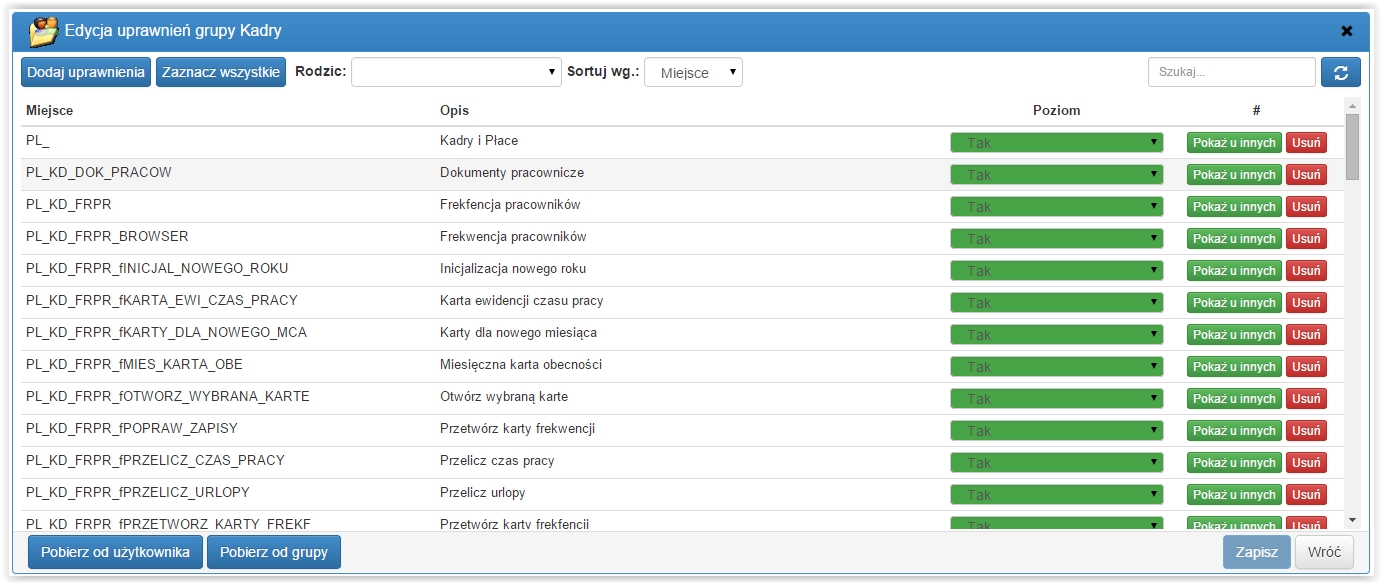This screenshot has width=1382, height=584.
Task: Click scrollbar down arrow at bottom of list
Action: click(1352, 520)
